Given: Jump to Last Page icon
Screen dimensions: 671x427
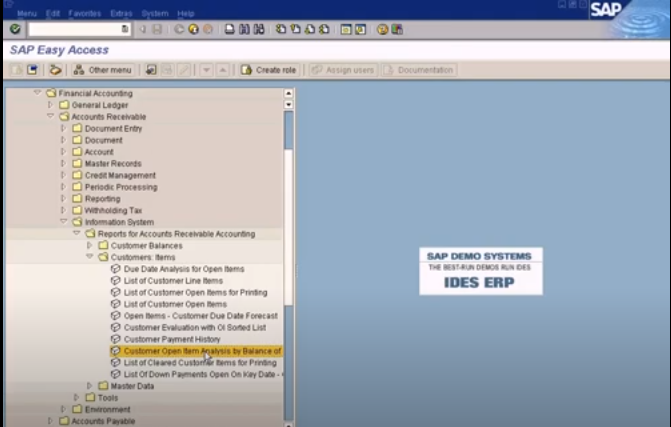Looking at the screenshot, I should coord(324,29).
